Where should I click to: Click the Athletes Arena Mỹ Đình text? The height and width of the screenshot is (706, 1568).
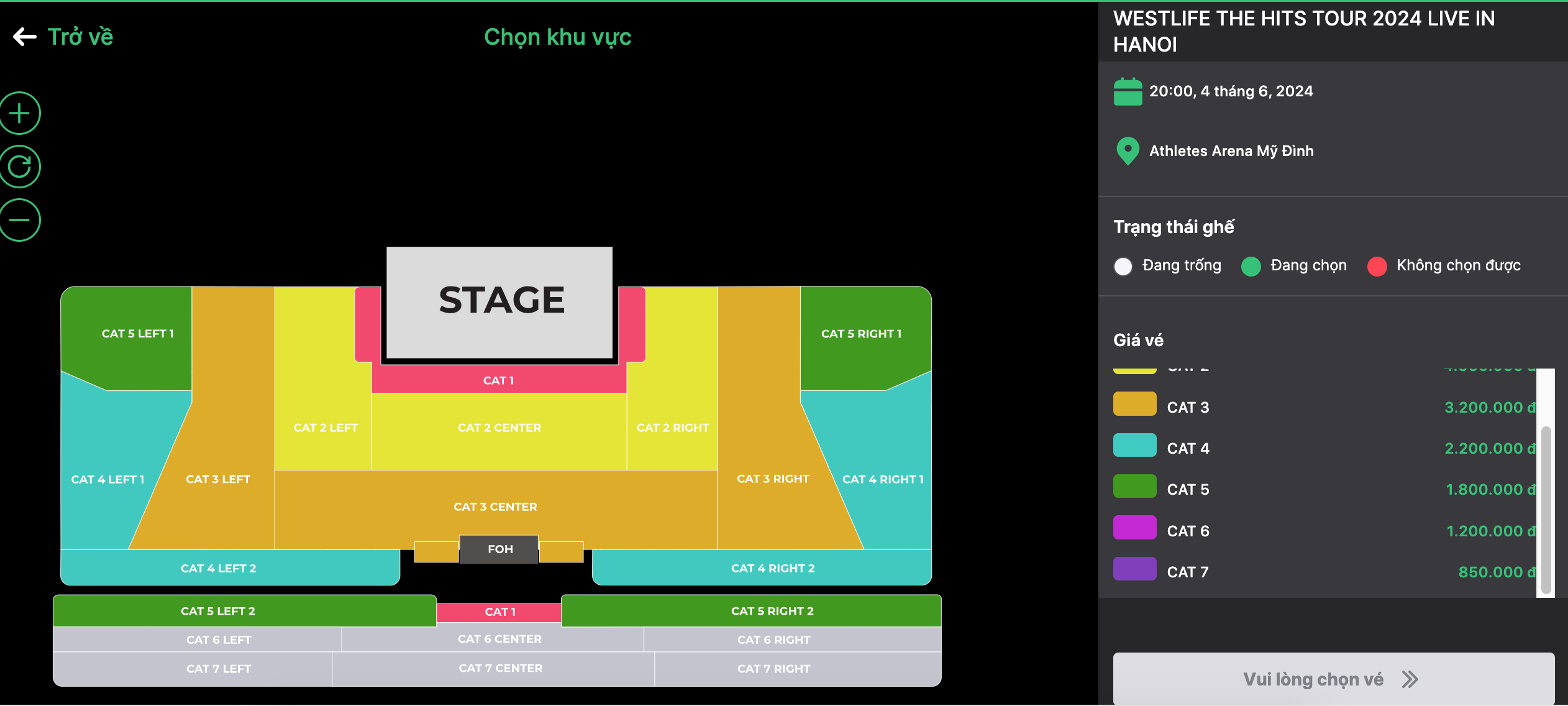(x=1231, y=151)
